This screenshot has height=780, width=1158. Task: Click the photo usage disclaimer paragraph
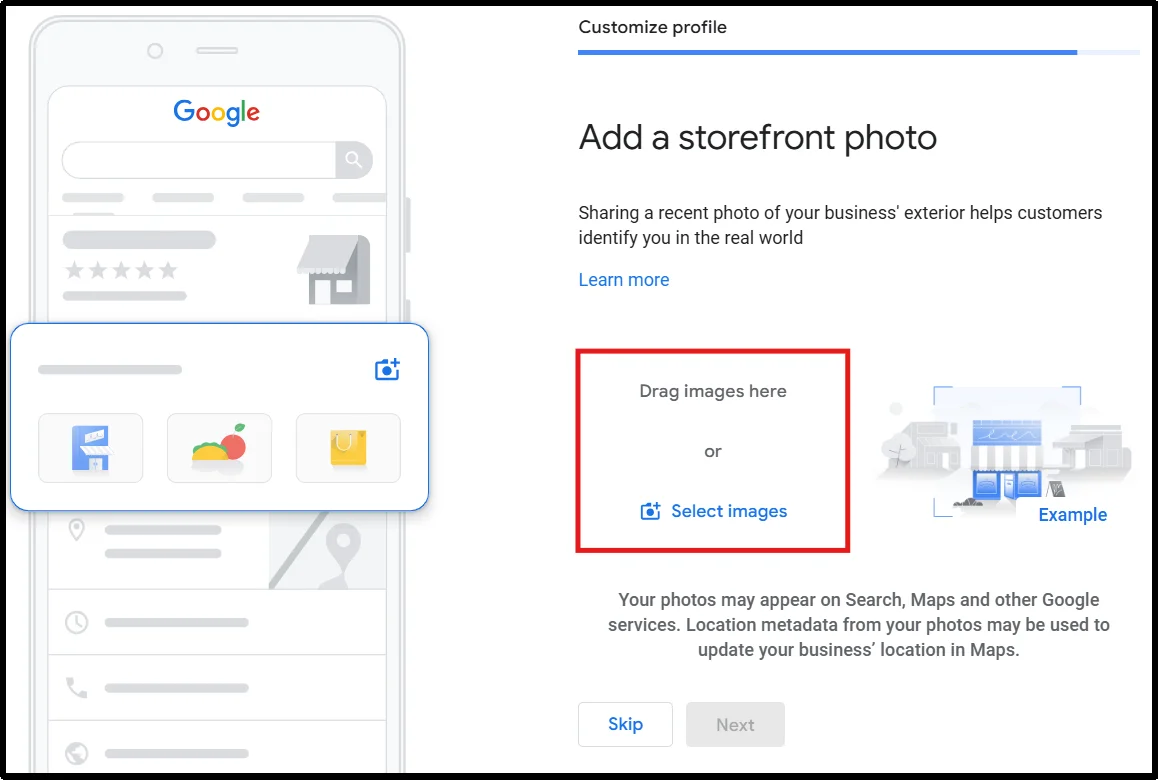coord(858,625)
